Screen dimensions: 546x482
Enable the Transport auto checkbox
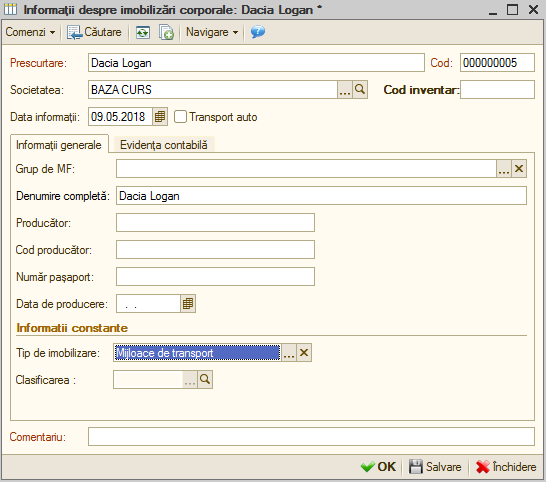pos(180,117)
